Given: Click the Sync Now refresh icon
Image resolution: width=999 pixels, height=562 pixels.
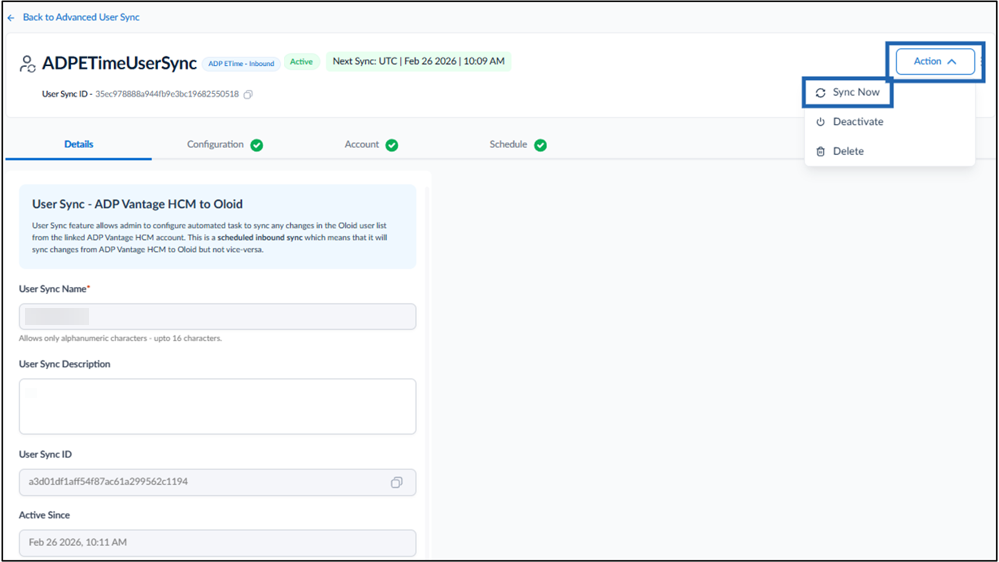Looking at the screenshot, I should coord(821,93).
